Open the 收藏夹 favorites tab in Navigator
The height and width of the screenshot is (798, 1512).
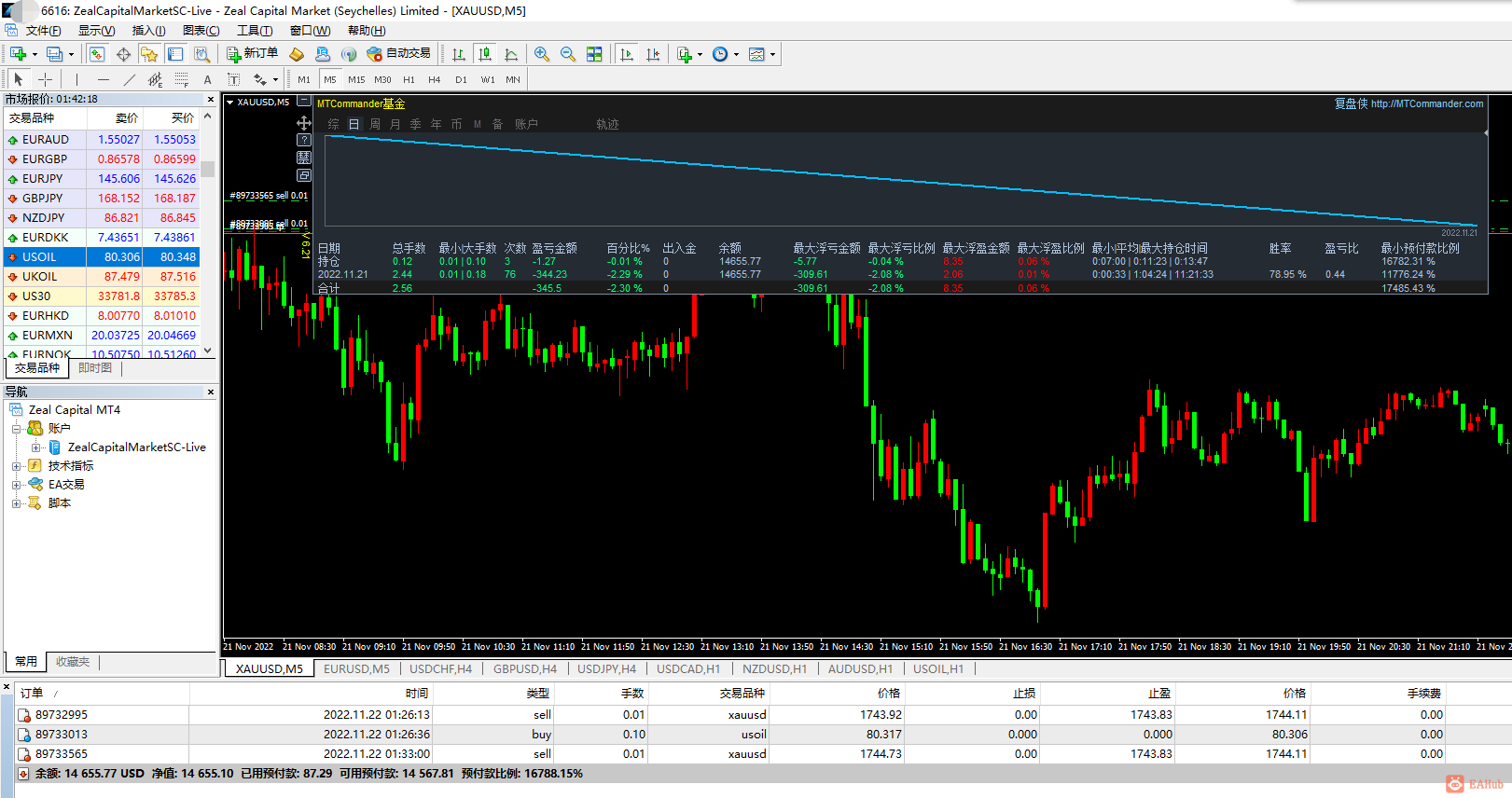pyautogui.click(x=73, y=662)
